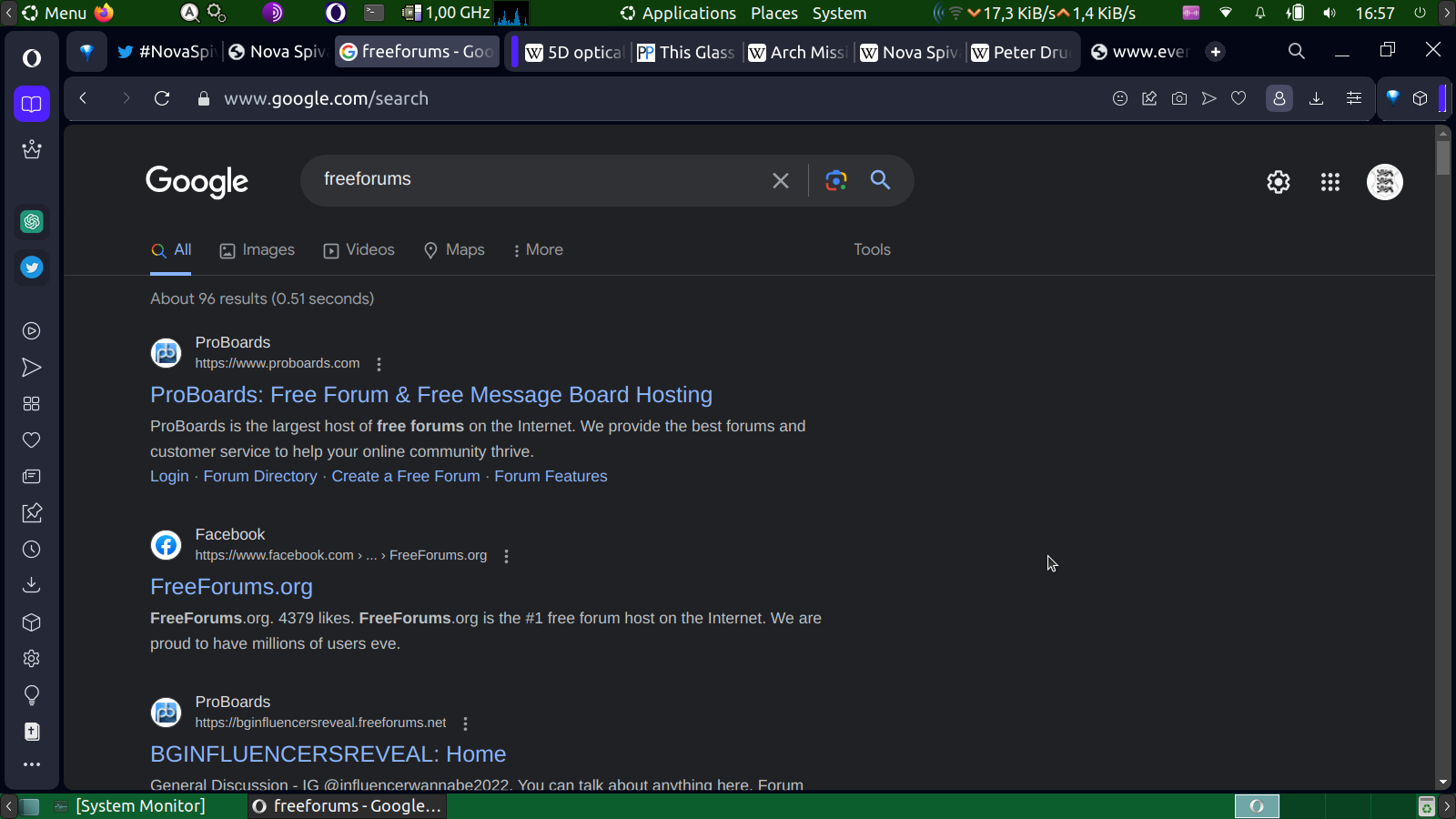The image size is (1456, 819).
Task: Search by image using the Google Lens icon
Action: 835,180
